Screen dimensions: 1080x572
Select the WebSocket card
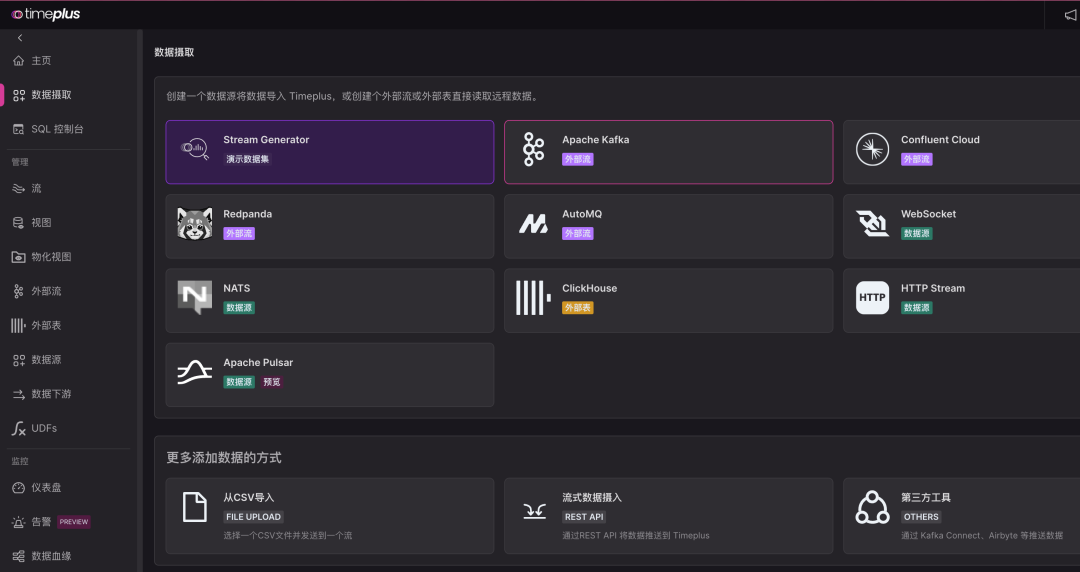962,226
